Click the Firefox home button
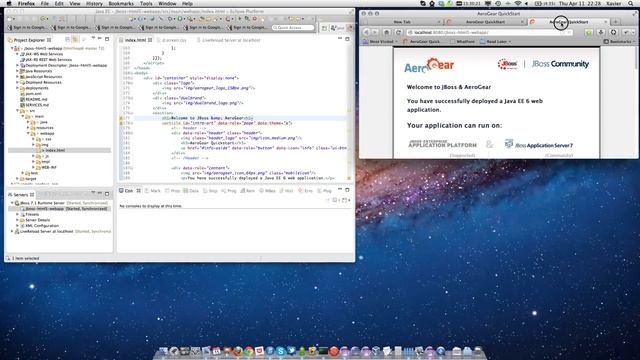Image resolution: width=640 pixels, height=360 pixels. pyautogui.click(x=387, y=32)
